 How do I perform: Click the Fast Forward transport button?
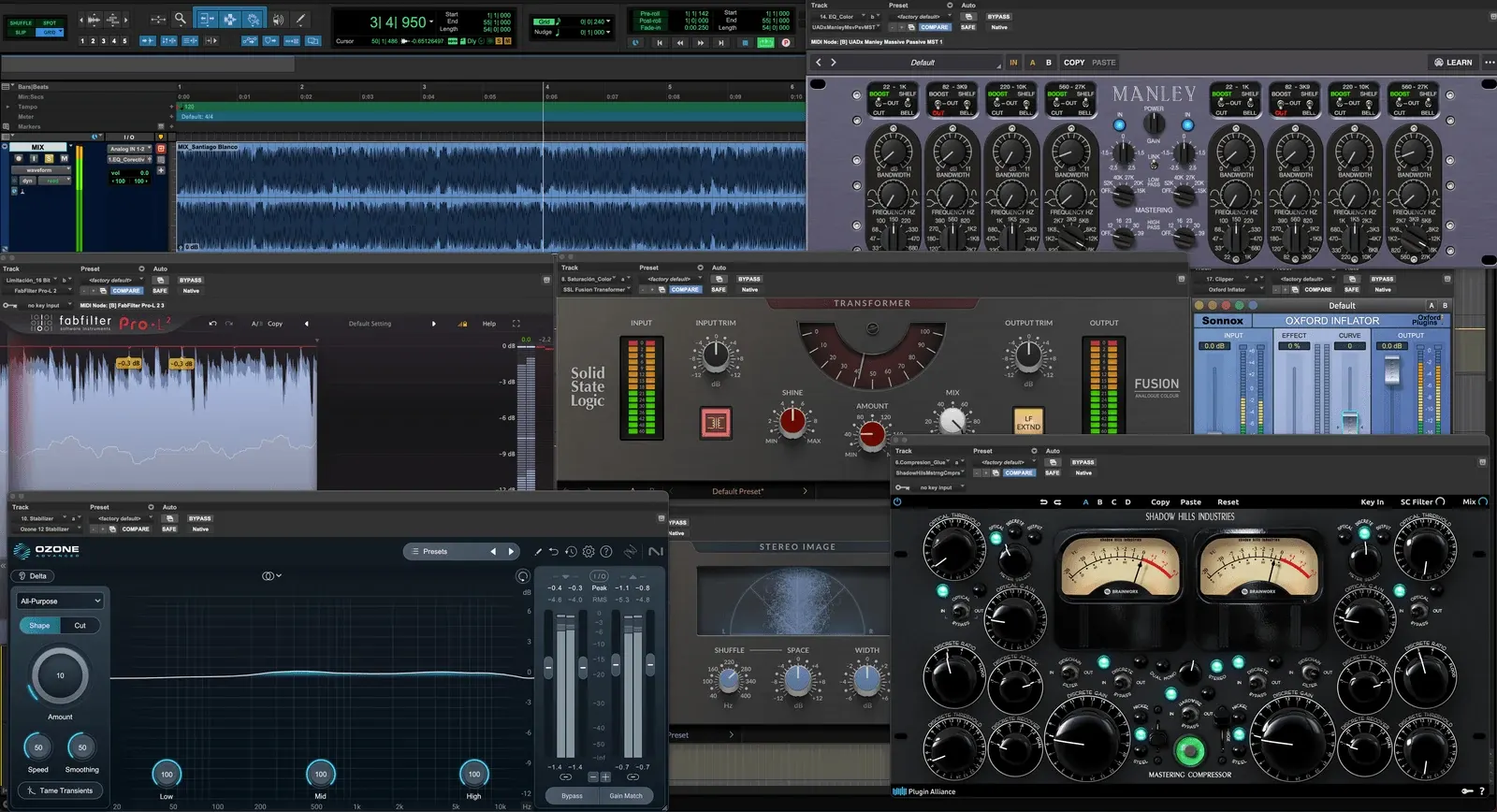[700, 42]
